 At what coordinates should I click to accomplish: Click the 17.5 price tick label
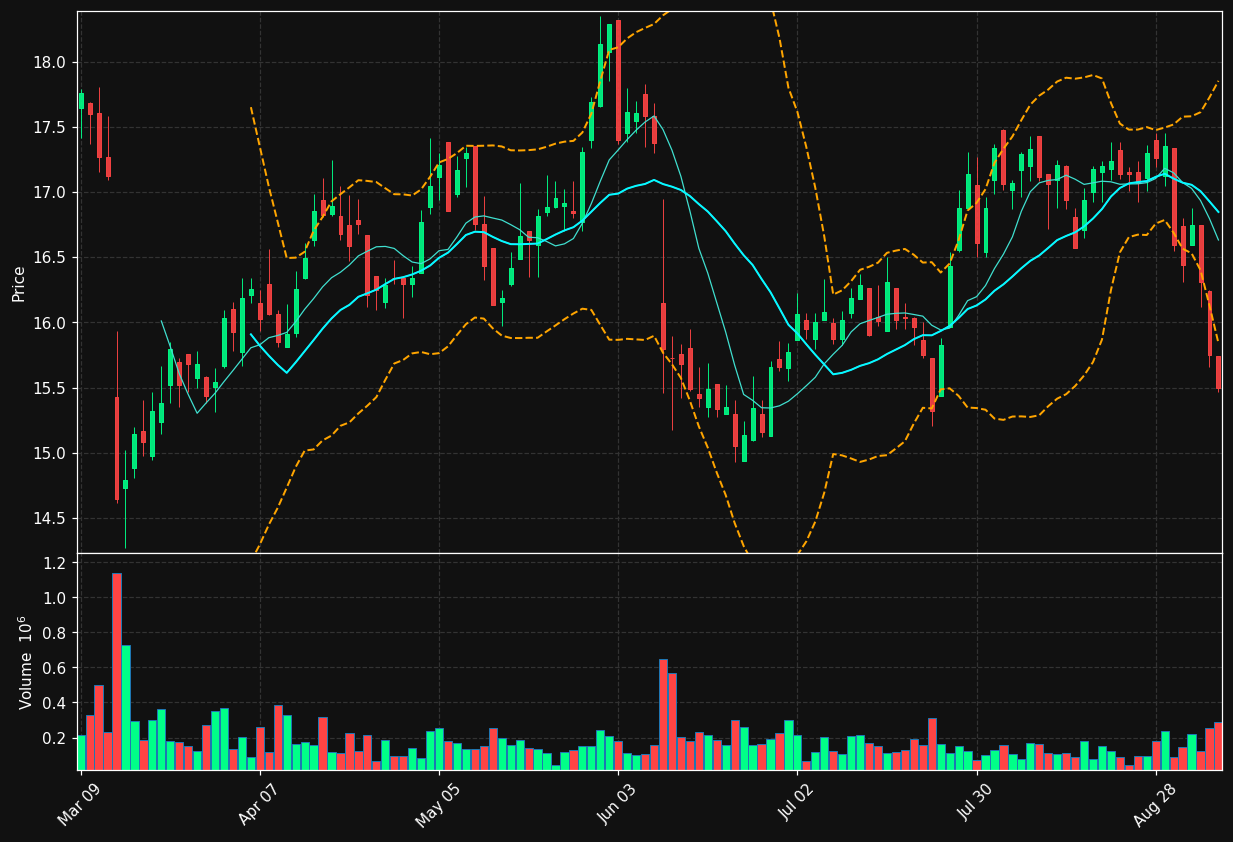click(x=49, y=127)
